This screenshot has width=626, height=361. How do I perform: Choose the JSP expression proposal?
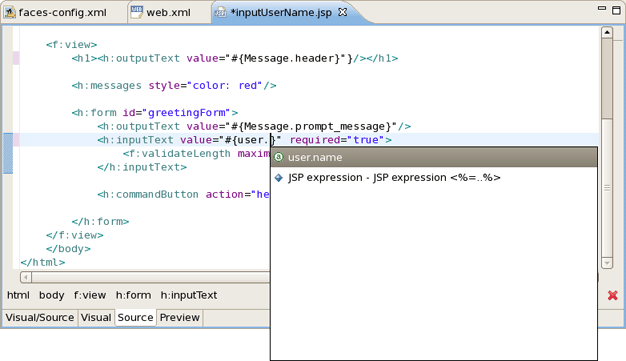click(x=434, y=177)
